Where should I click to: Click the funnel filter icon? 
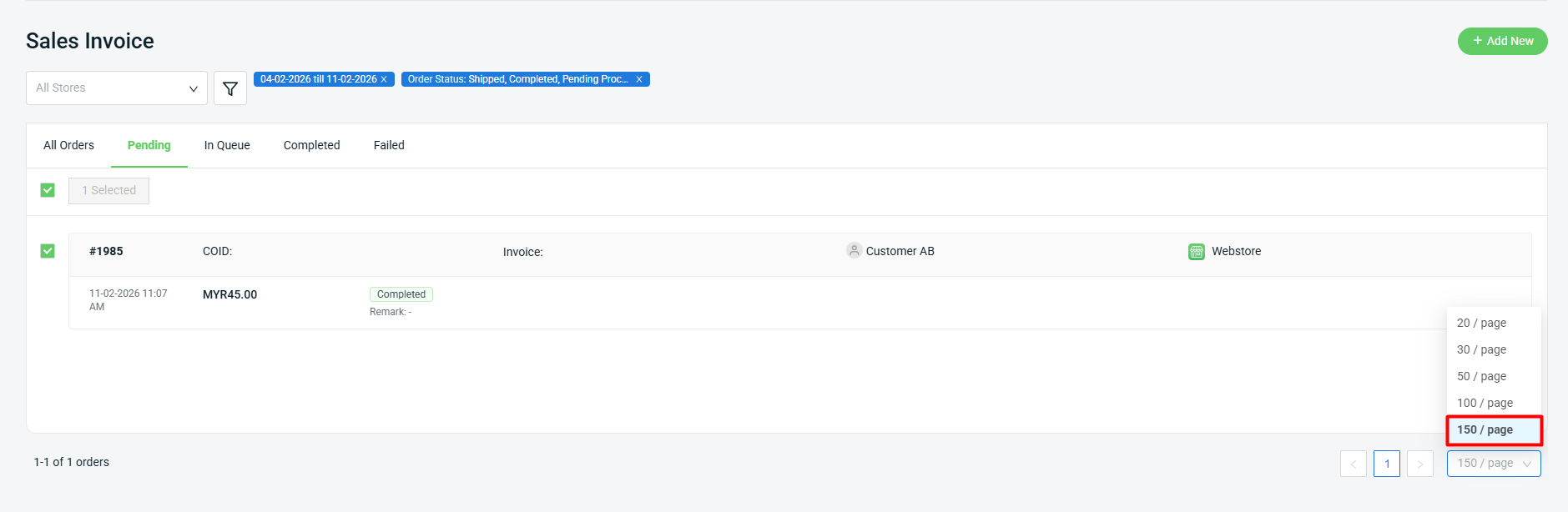[230, 88]
